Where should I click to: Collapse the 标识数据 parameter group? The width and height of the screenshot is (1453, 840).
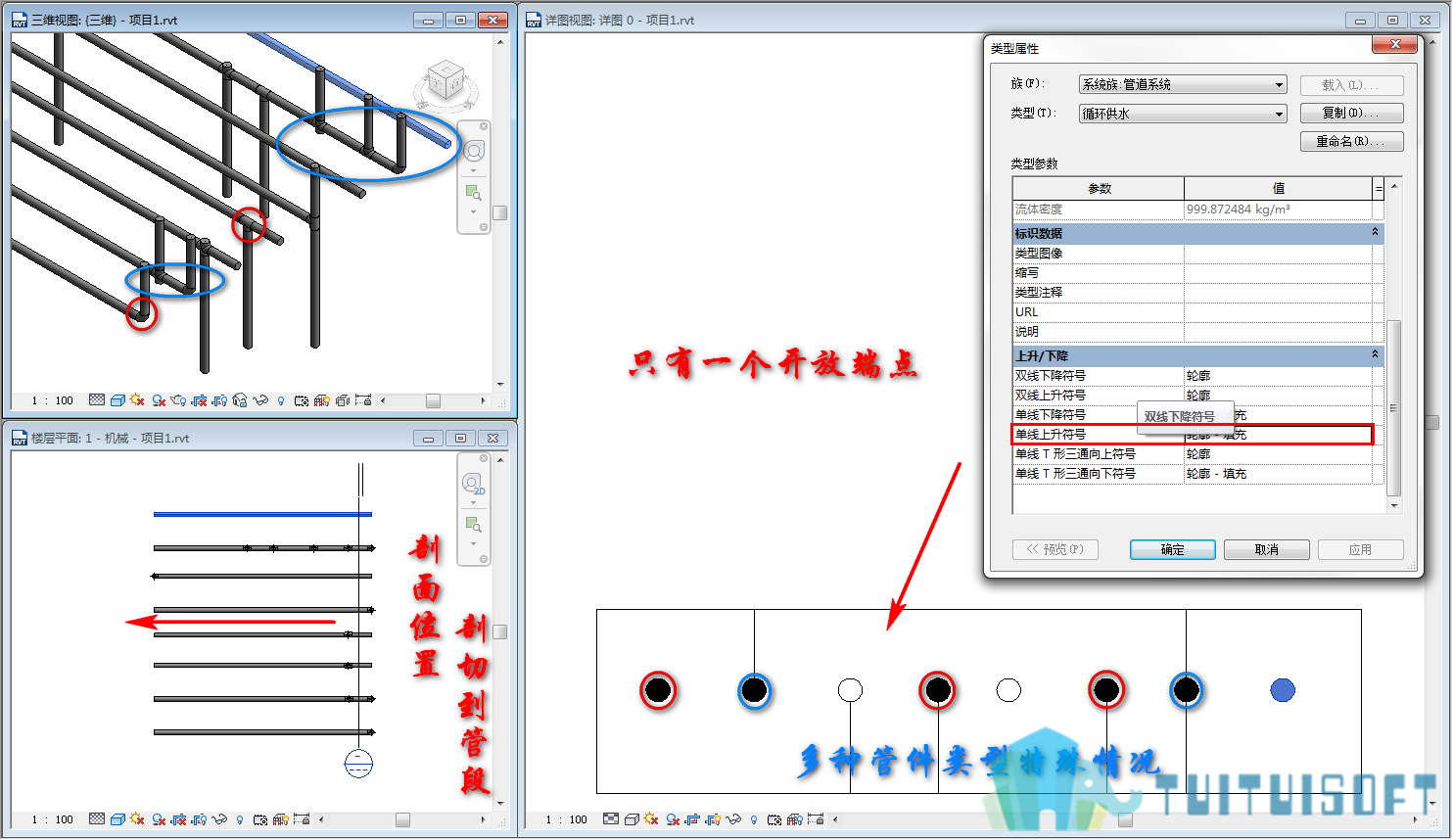click(x=1375, y=233)
